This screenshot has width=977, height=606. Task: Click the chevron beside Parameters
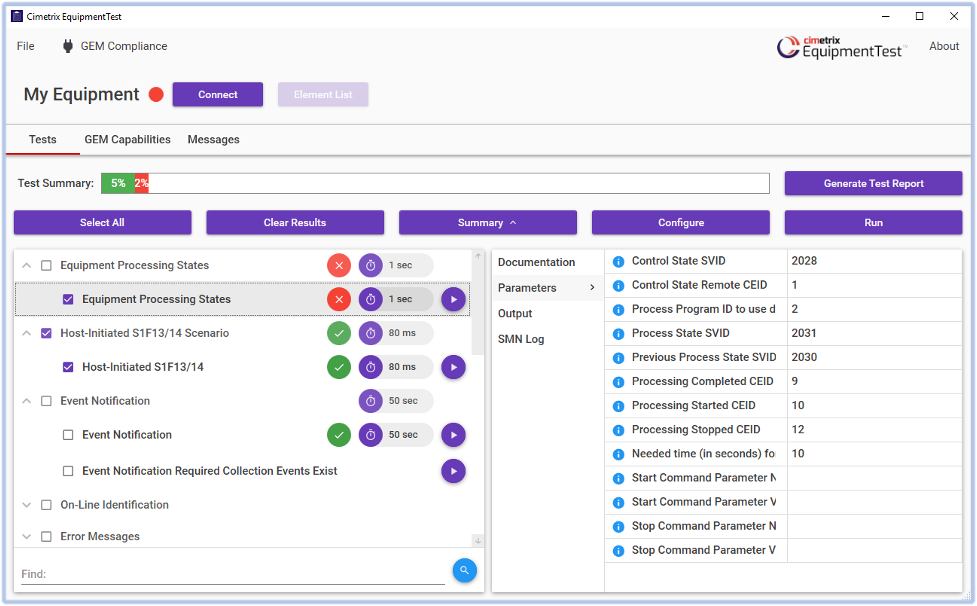tap(592, 288)
